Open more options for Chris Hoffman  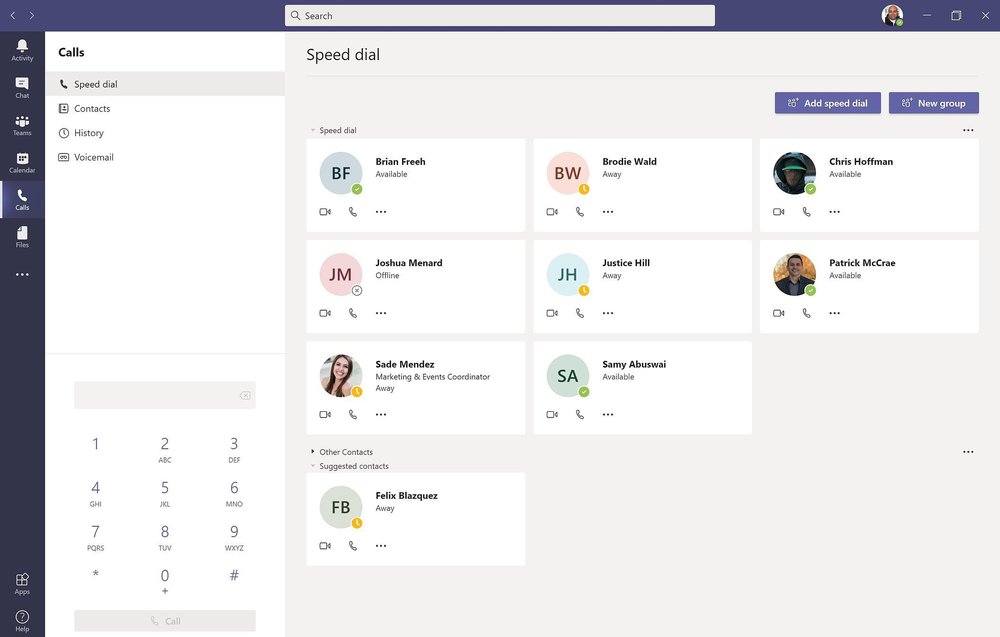tap(834, 211)
